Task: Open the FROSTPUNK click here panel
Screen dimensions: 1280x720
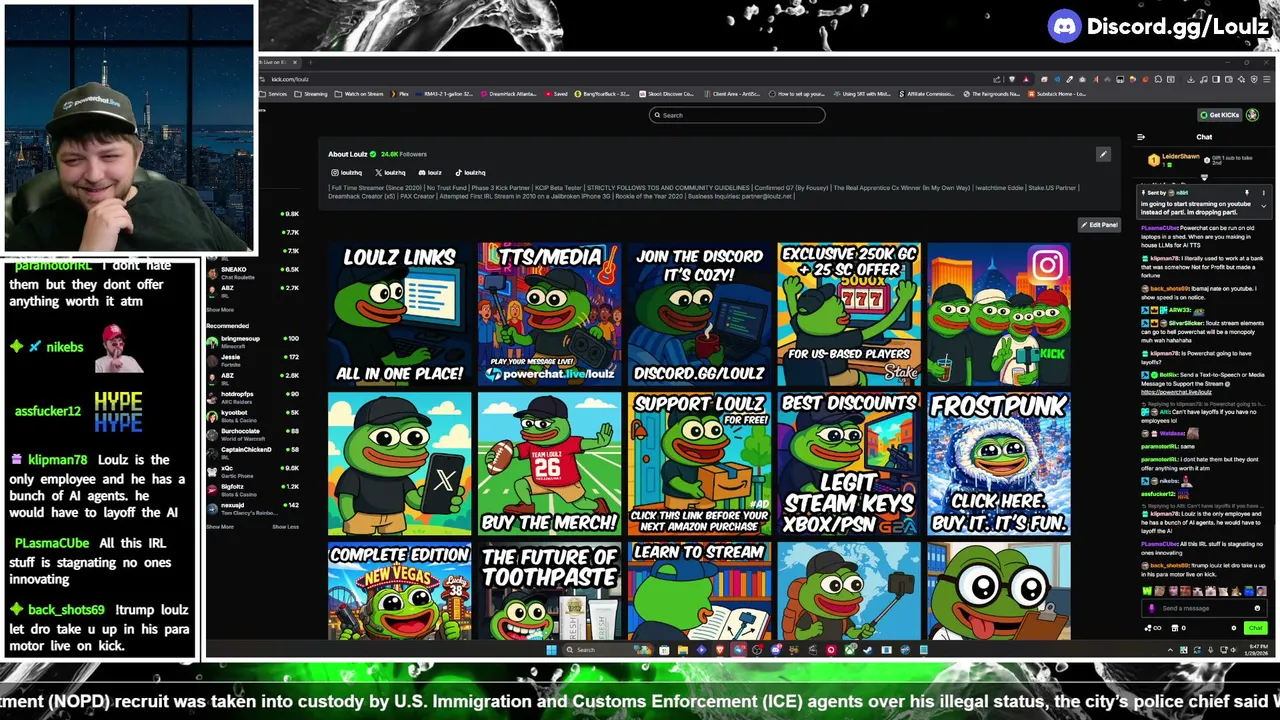Action: 999,464
